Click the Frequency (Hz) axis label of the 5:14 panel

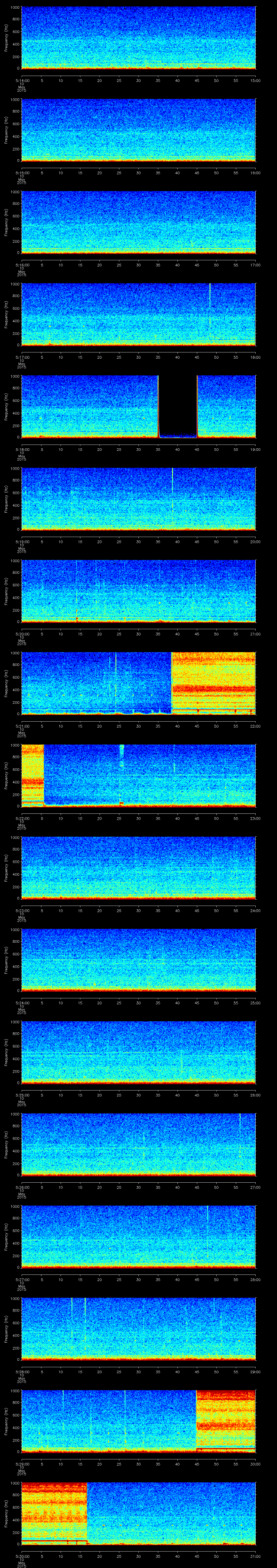point(6,38)
